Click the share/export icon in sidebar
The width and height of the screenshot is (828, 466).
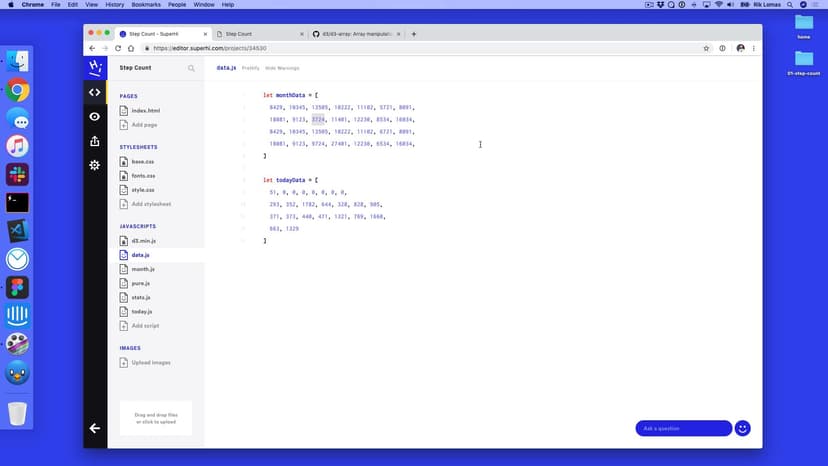(95, 141)
